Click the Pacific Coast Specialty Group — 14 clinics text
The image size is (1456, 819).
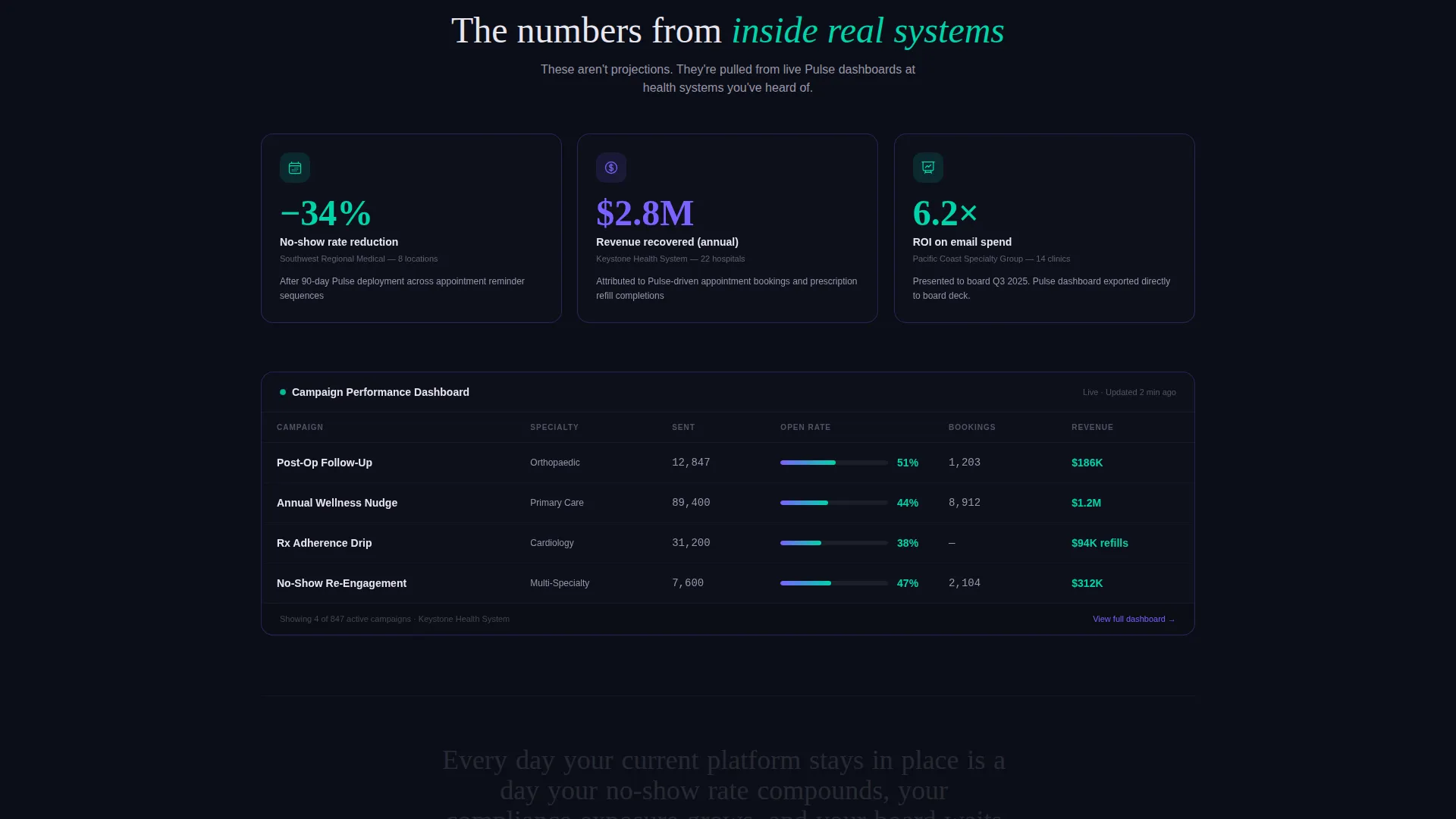(991, 259)
